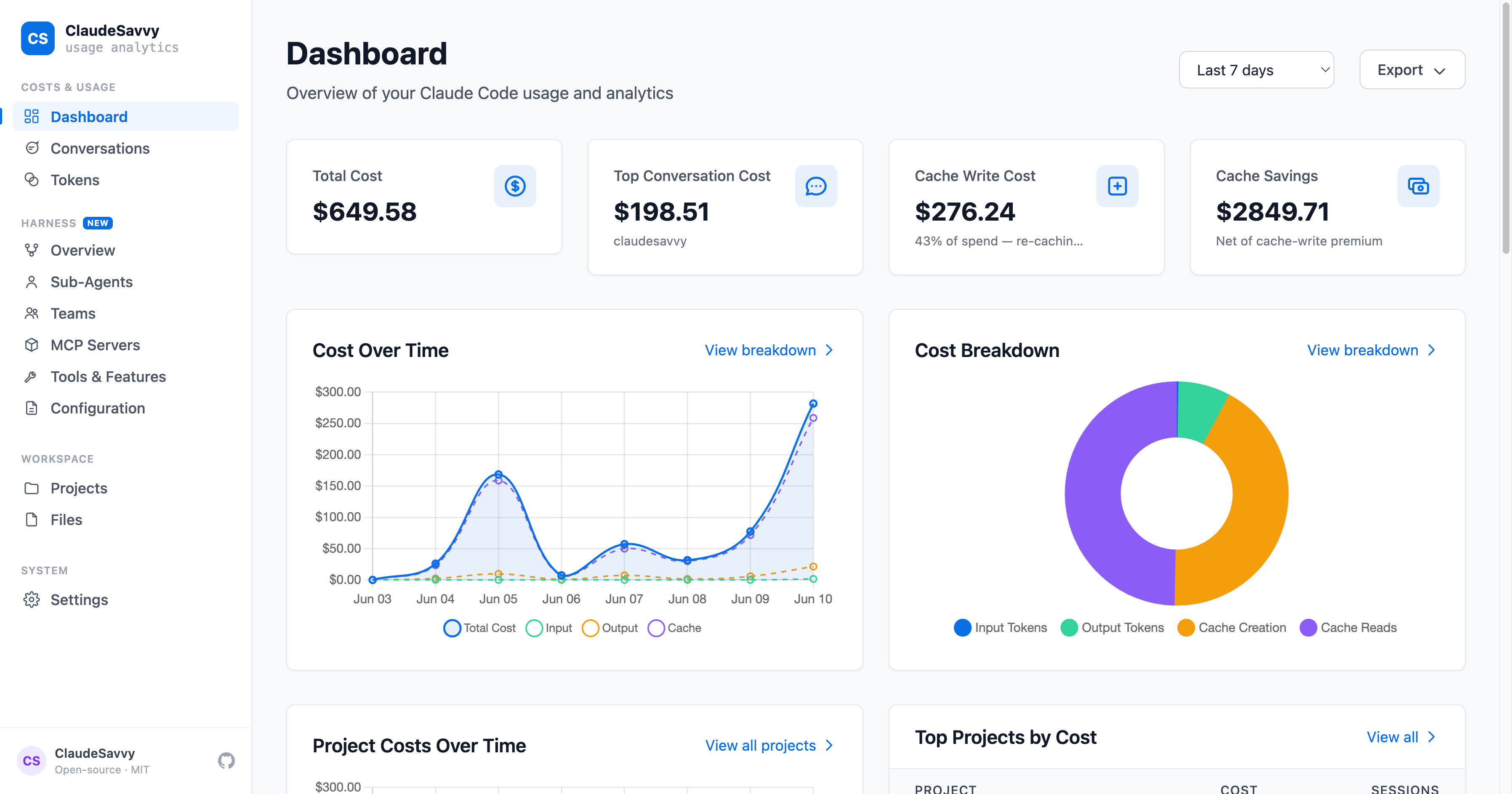Toggle Cache Reads in doughnut legend
The width and height of the screenshot is (1512, 794).
(x=1348, y=627)
